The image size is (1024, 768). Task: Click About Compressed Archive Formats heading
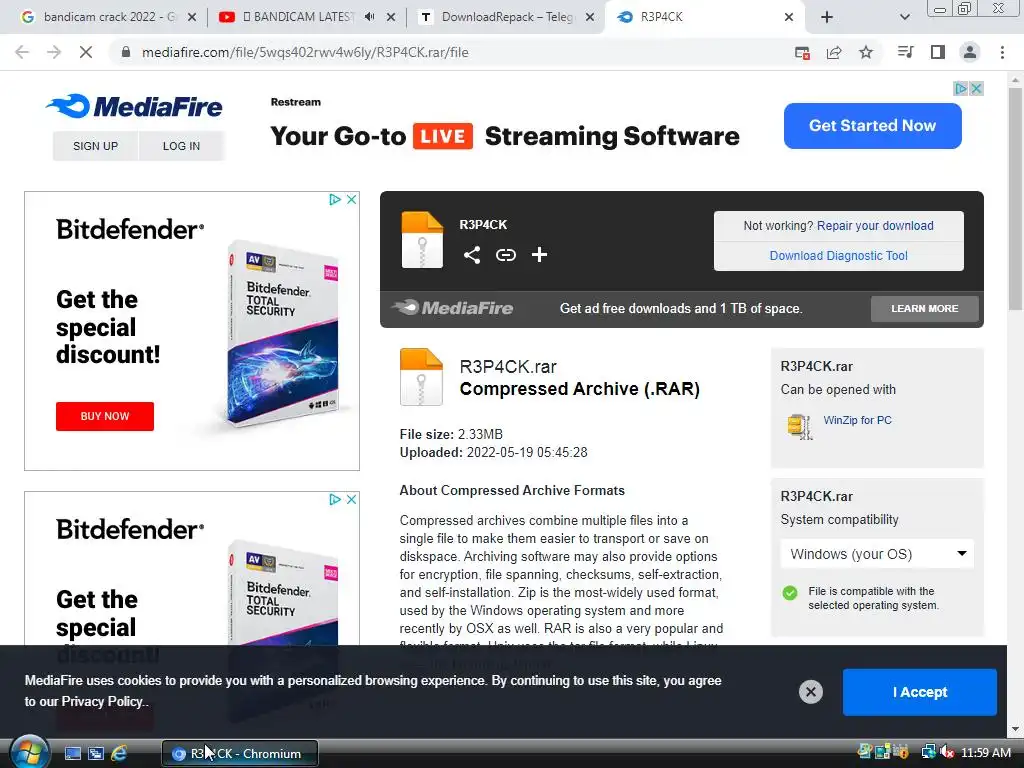coord(512,490)
